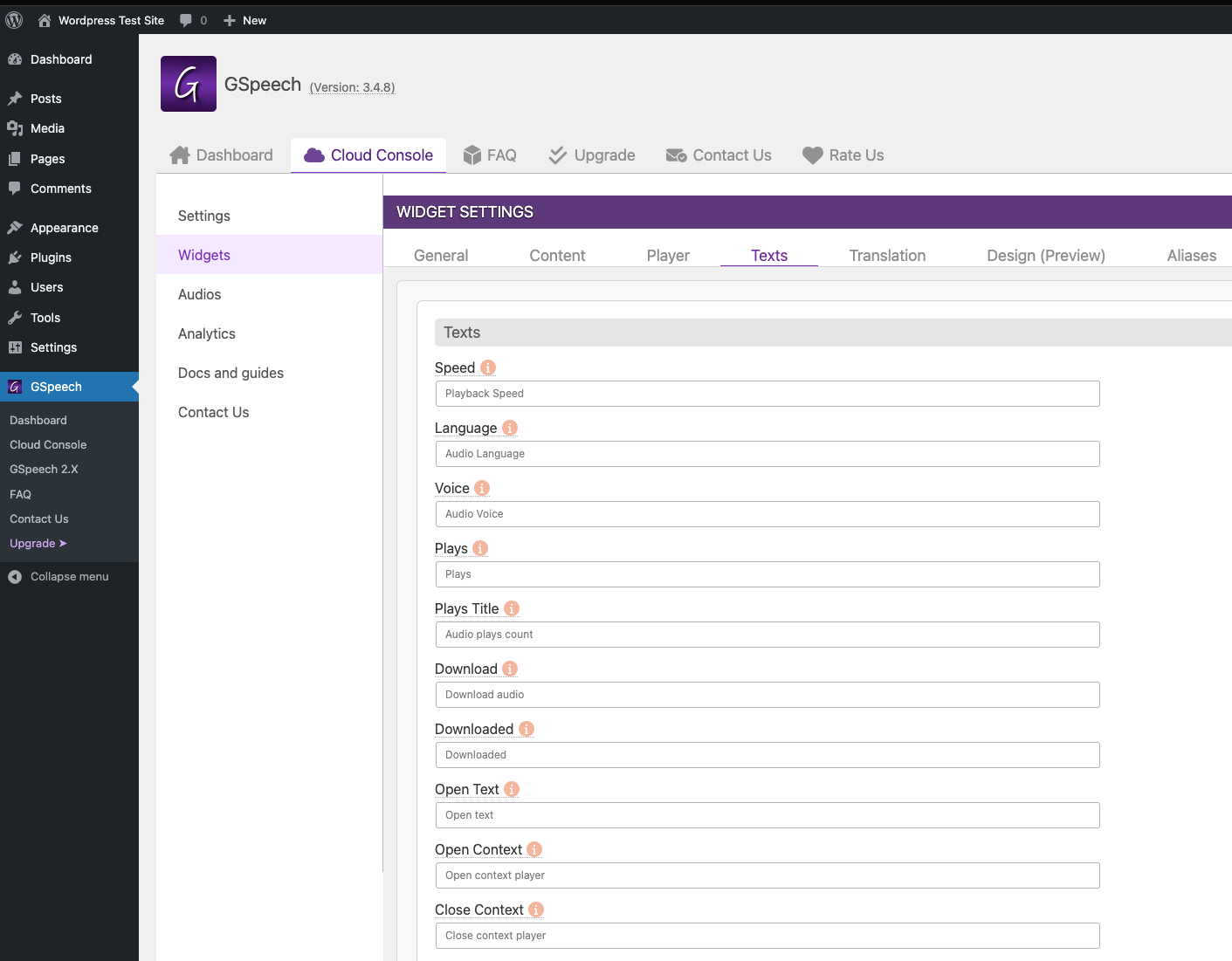Open Settings in Cloud Console side menu

click(269, 216)
